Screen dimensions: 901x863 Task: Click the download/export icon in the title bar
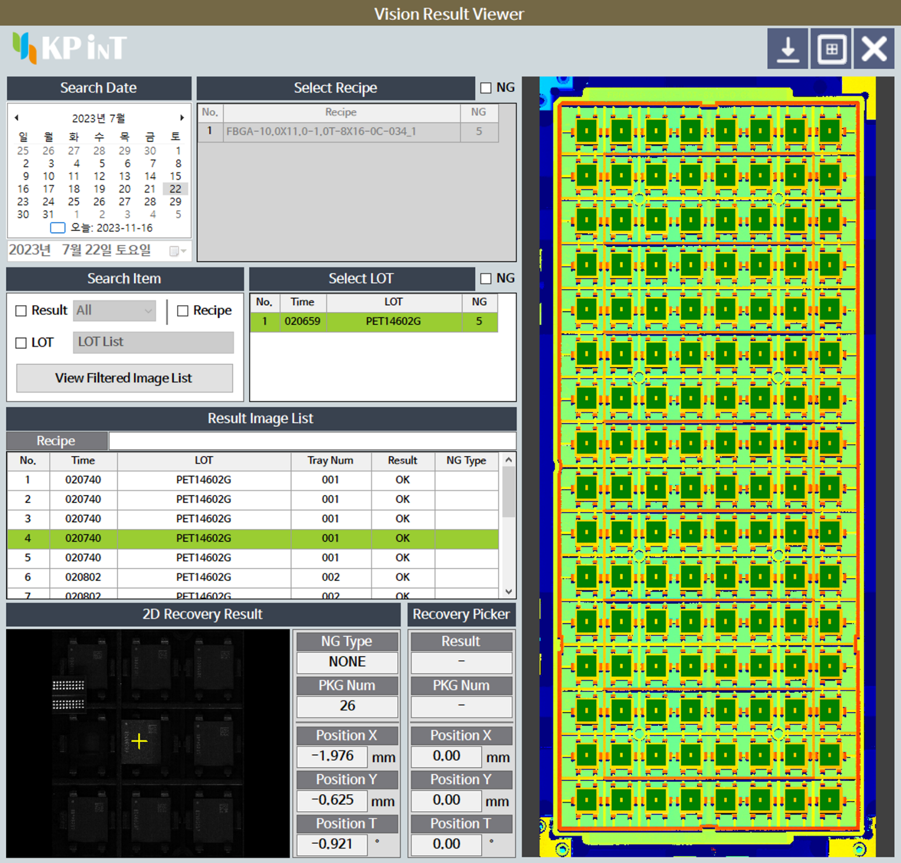coord(787,48)
